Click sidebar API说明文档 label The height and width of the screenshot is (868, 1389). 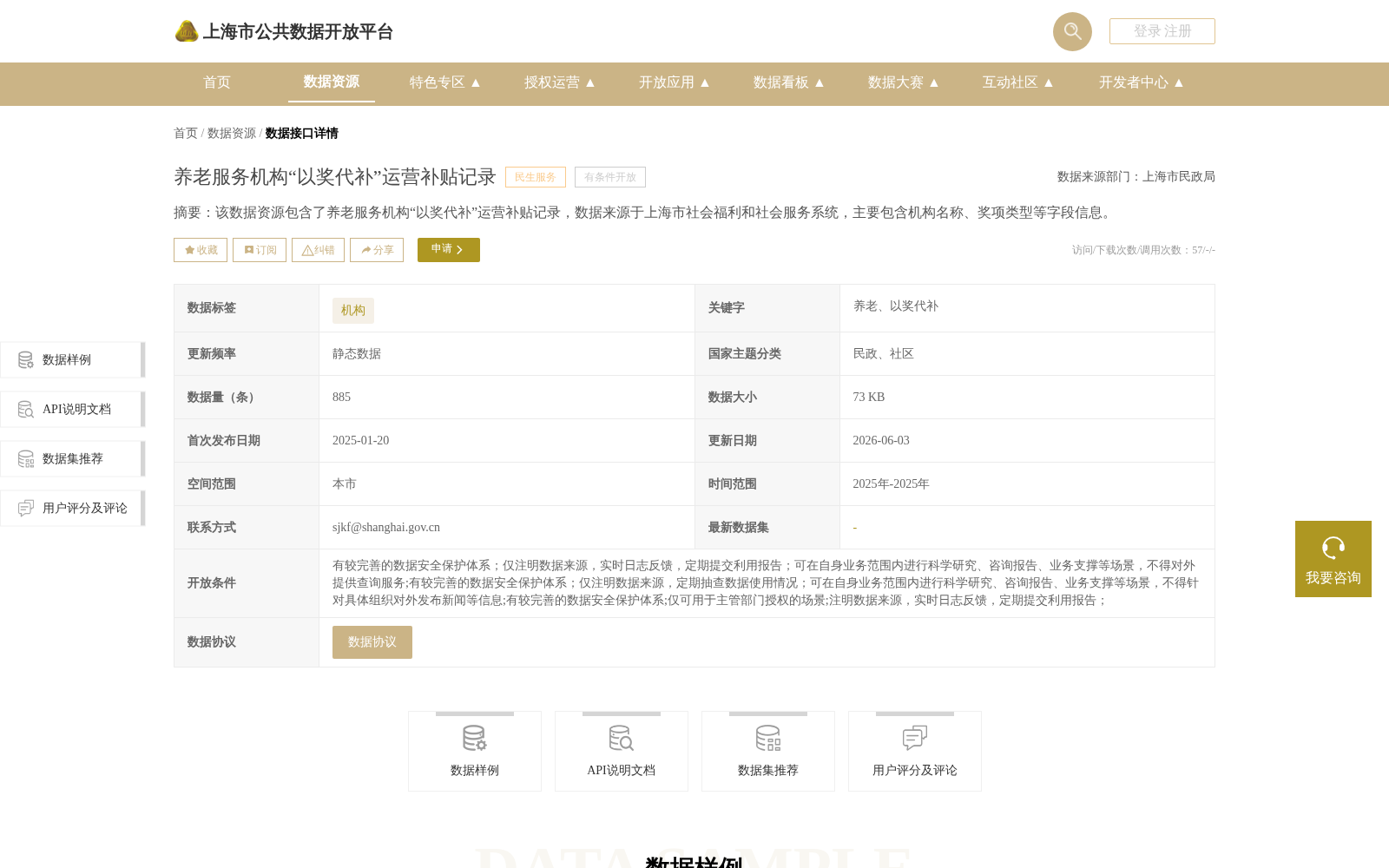point(76,410)
